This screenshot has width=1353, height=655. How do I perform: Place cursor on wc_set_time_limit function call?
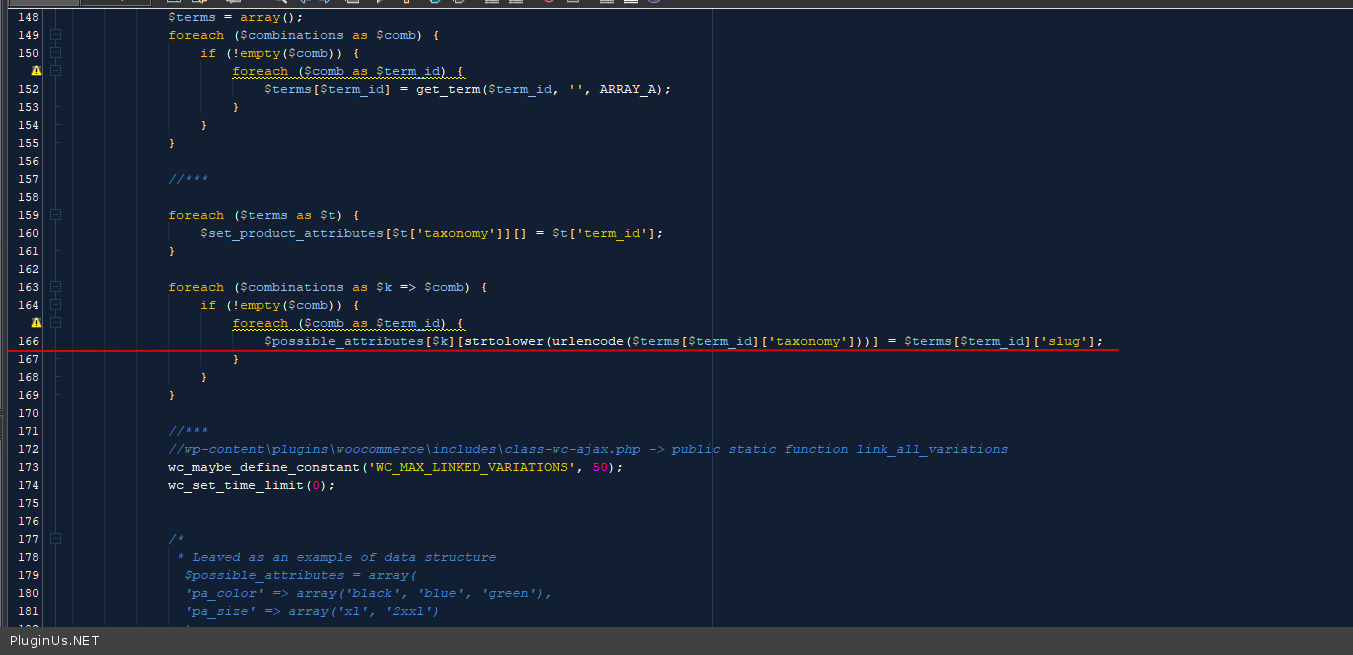point(235,485)
